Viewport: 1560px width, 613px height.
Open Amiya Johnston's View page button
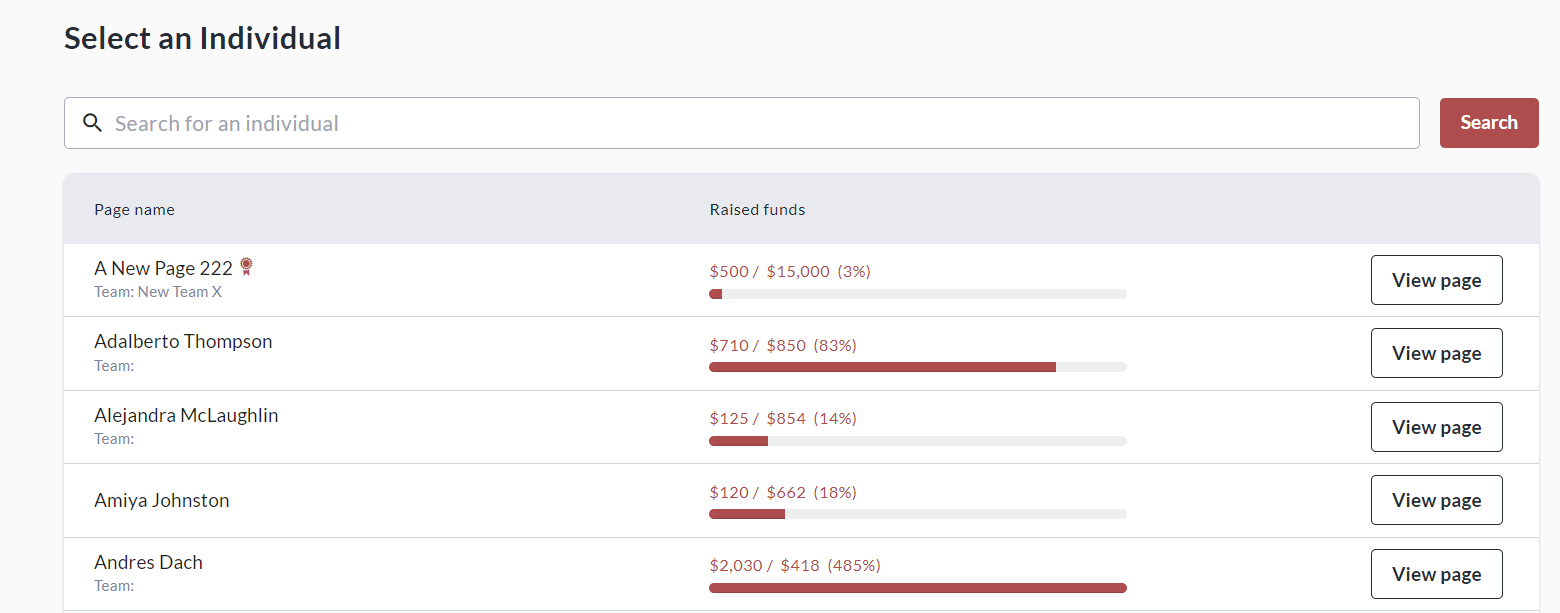tap(1436, 500)
